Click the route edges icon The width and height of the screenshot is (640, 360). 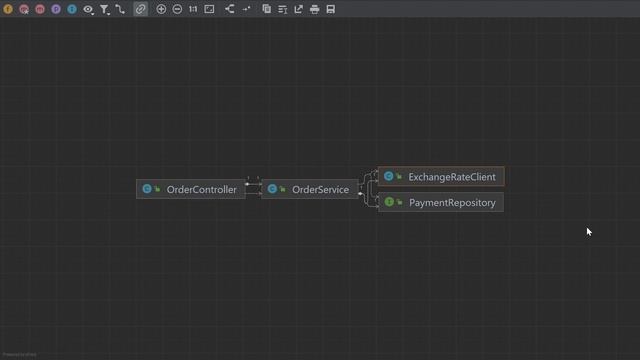[x=246, y=9]
